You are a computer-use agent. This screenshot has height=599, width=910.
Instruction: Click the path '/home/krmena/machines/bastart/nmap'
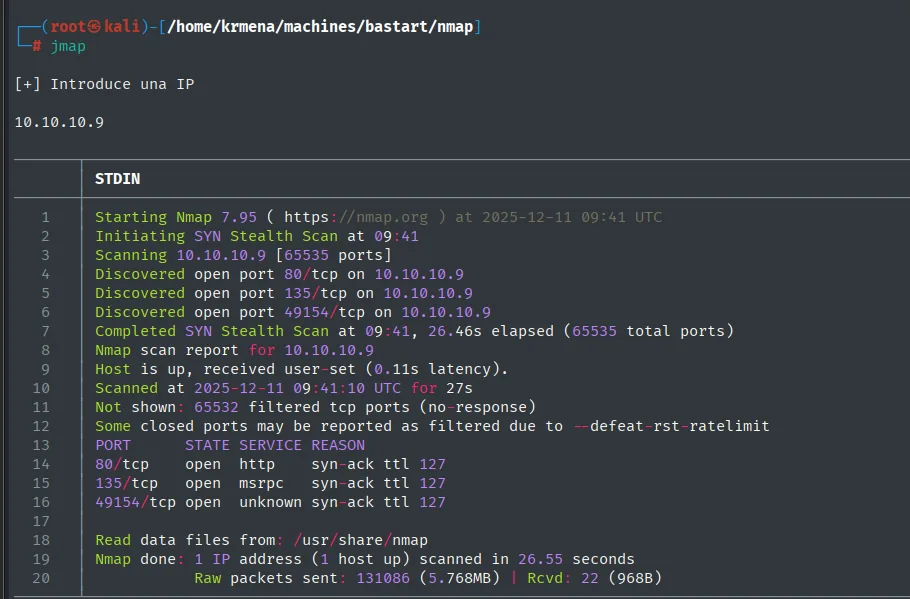[320, 27]
